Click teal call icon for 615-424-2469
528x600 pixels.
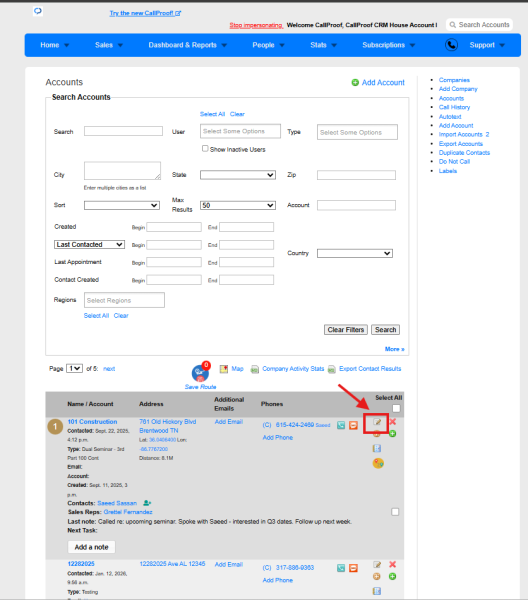tap(341, 425)
